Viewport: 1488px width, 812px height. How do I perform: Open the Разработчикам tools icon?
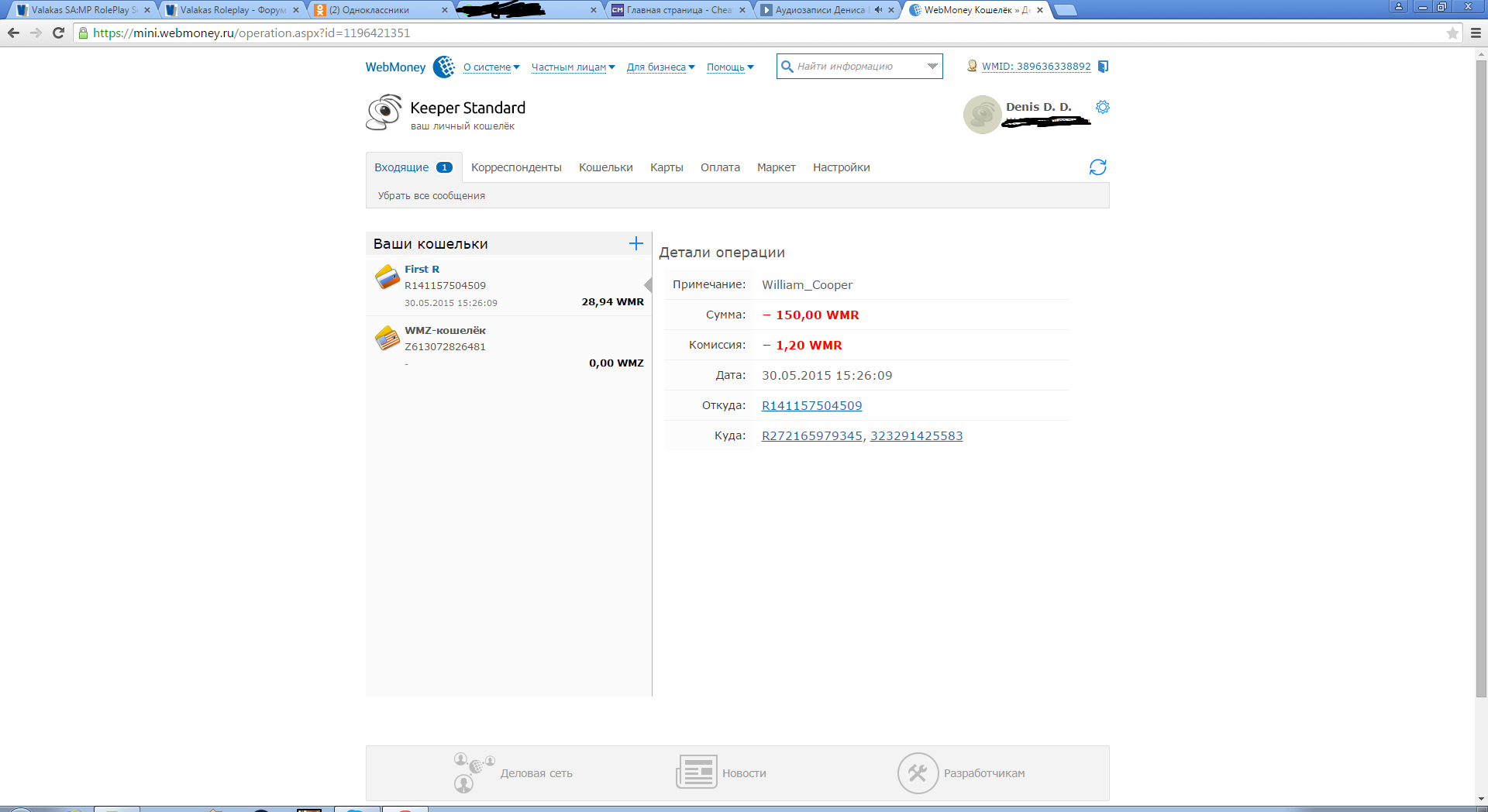(918, 772)
